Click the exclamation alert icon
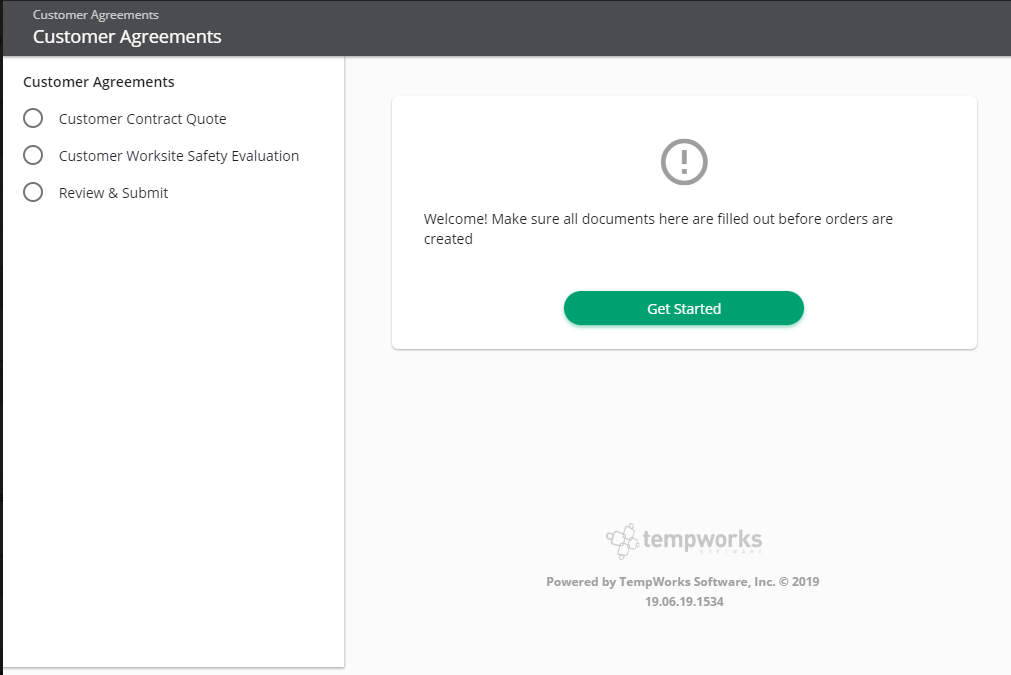1011x675 pixels. (x=684, y=162)
